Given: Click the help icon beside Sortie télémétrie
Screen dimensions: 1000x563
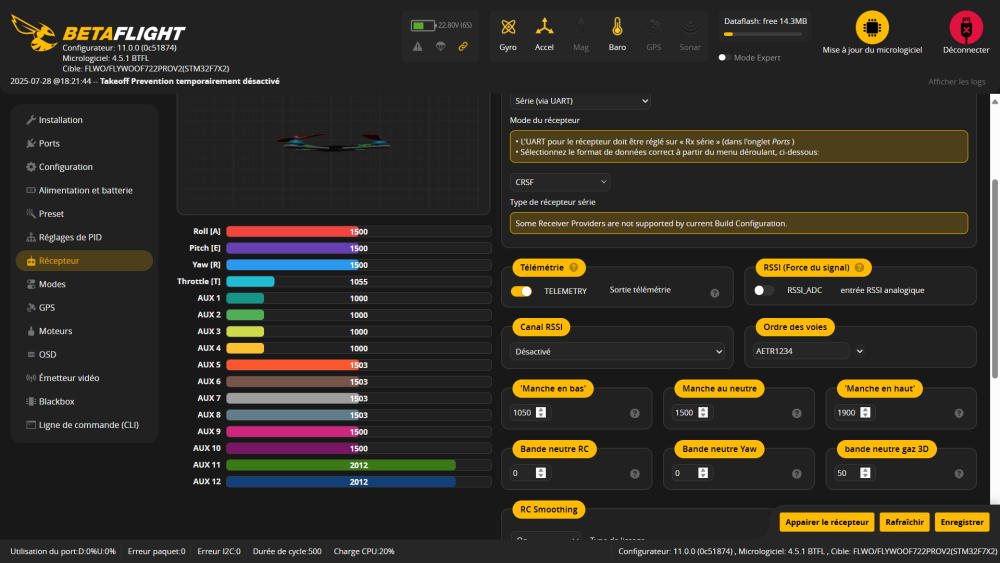Looking at the screenshot, I should (715, 293).
